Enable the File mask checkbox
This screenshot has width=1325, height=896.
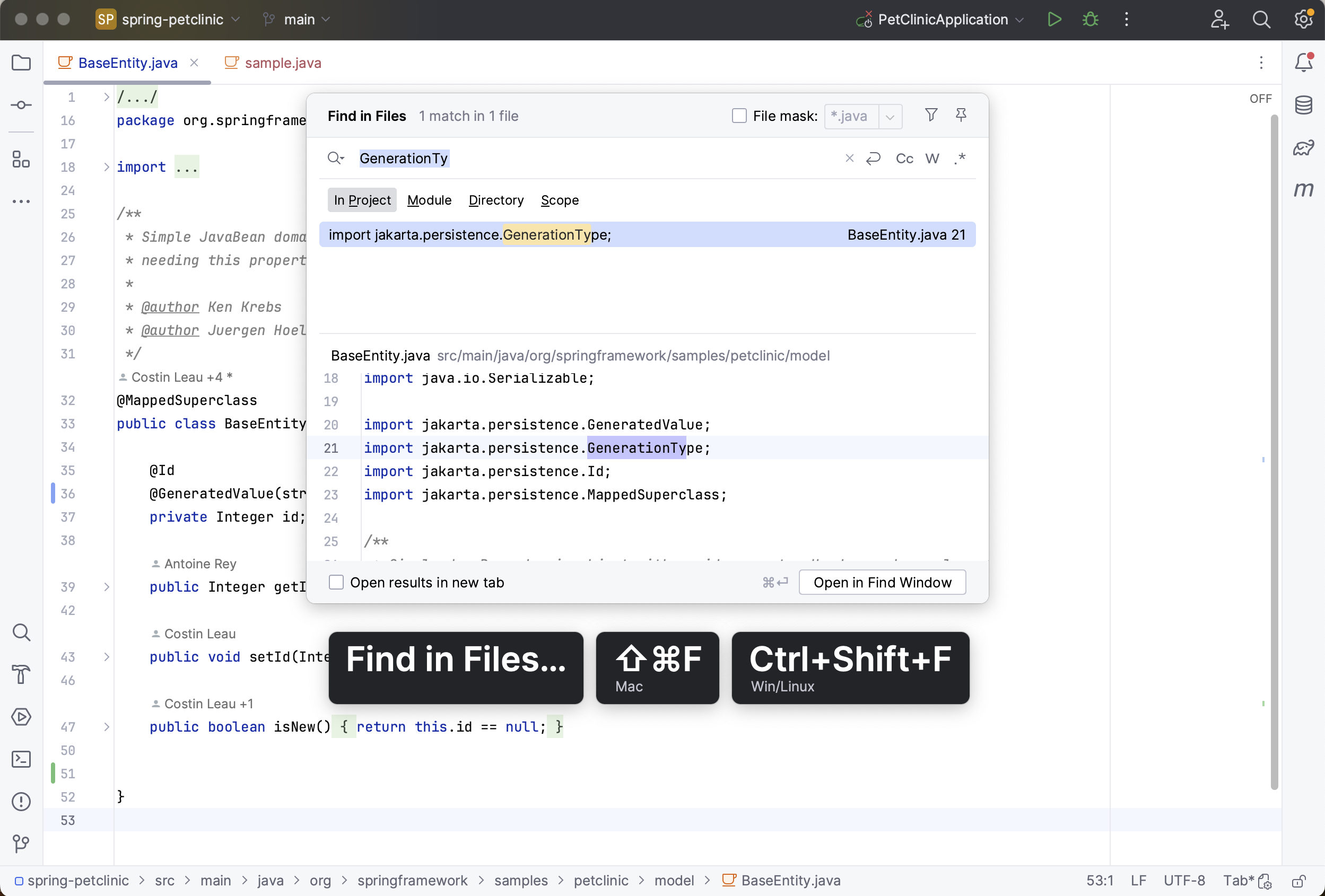pos(739,116)
